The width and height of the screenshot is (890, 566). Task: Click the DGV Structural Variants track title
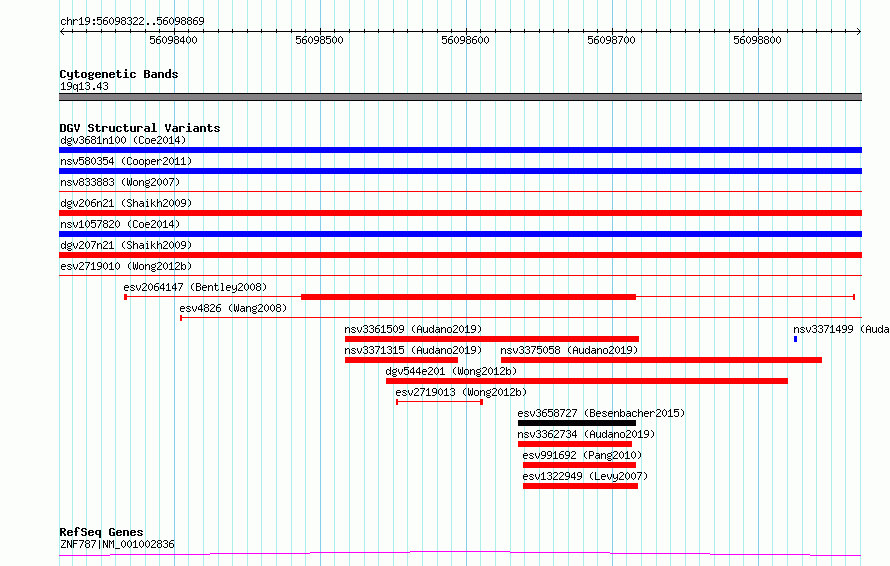coord(140,128)
